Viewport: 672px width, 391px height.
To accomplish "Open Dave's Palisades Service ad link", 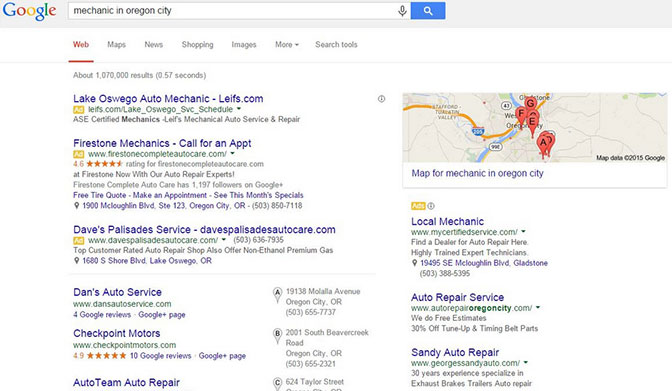I will point(204,229).
